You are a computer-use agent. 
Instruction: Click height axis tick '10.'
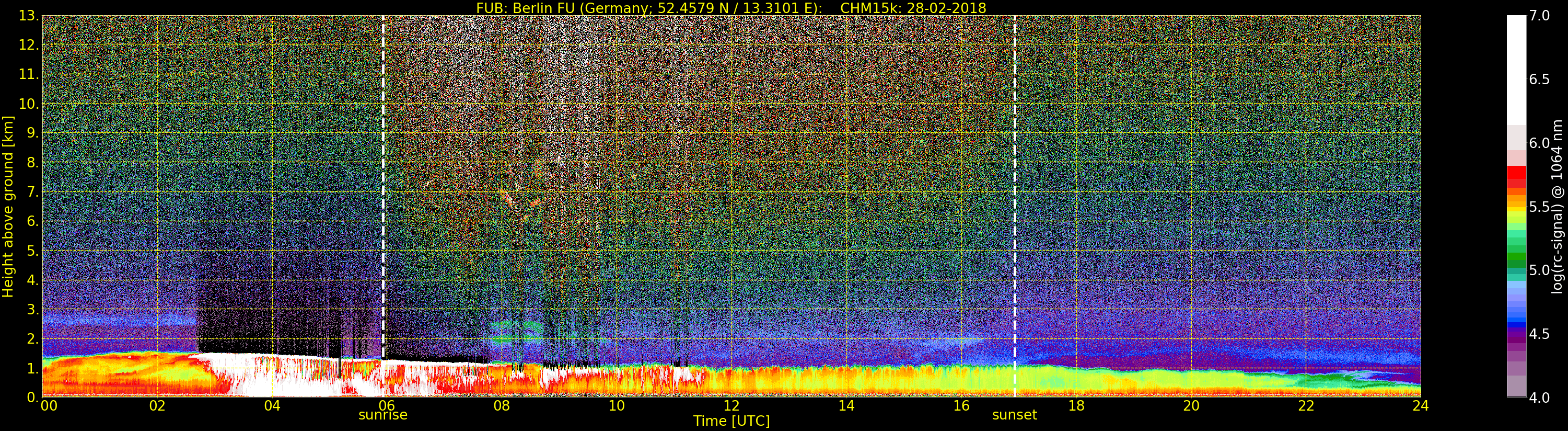click(x=29, y=104)
